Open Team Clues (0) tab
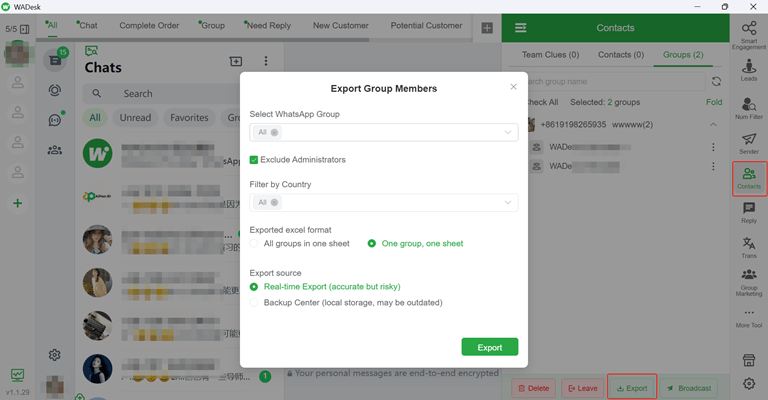This screenshot has height=400, width=768. (550, 55)
